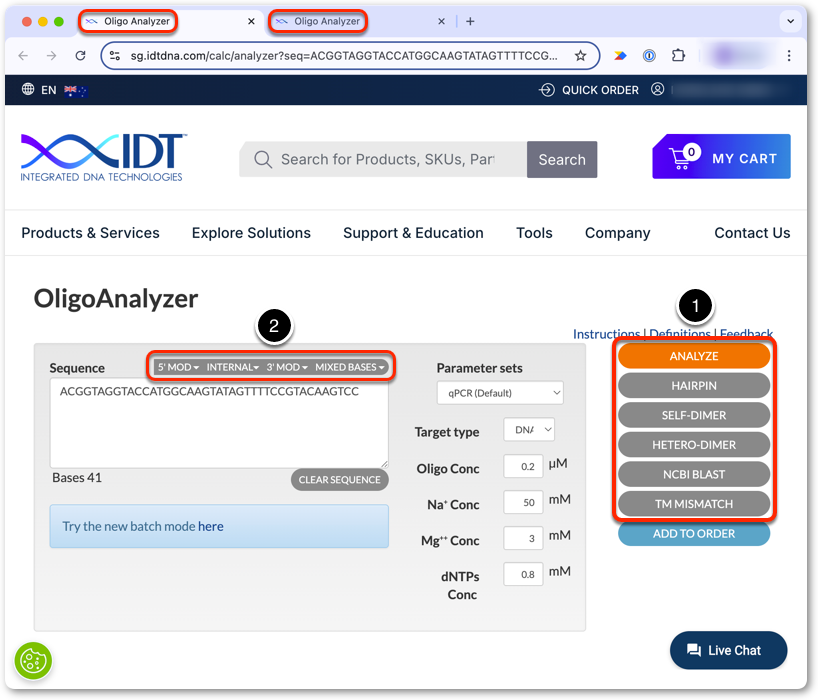
Task: Open Products & Services menu
Action: [90, 233]
